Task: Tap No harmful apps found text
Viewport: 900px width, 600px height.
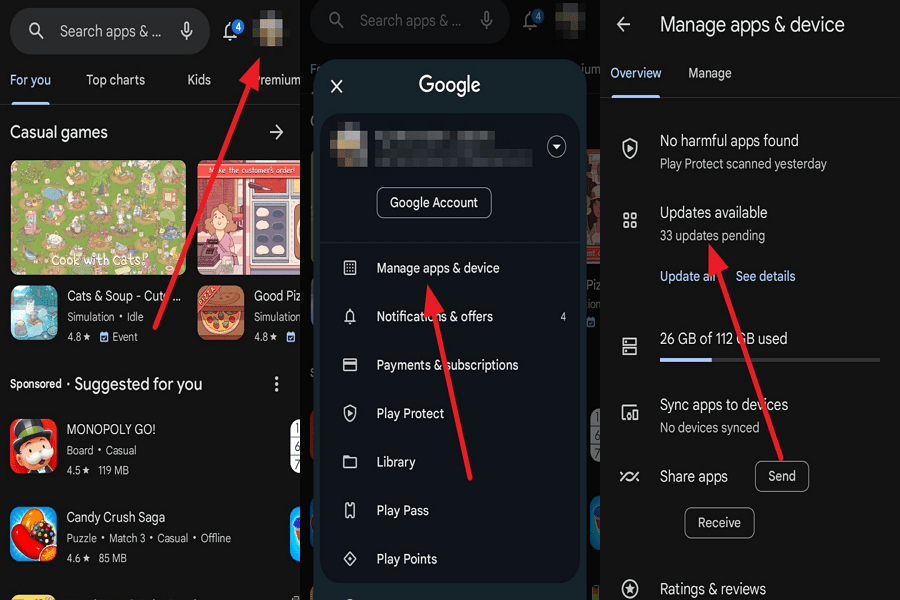Action: pyautogui.click(x=729, y=141)
